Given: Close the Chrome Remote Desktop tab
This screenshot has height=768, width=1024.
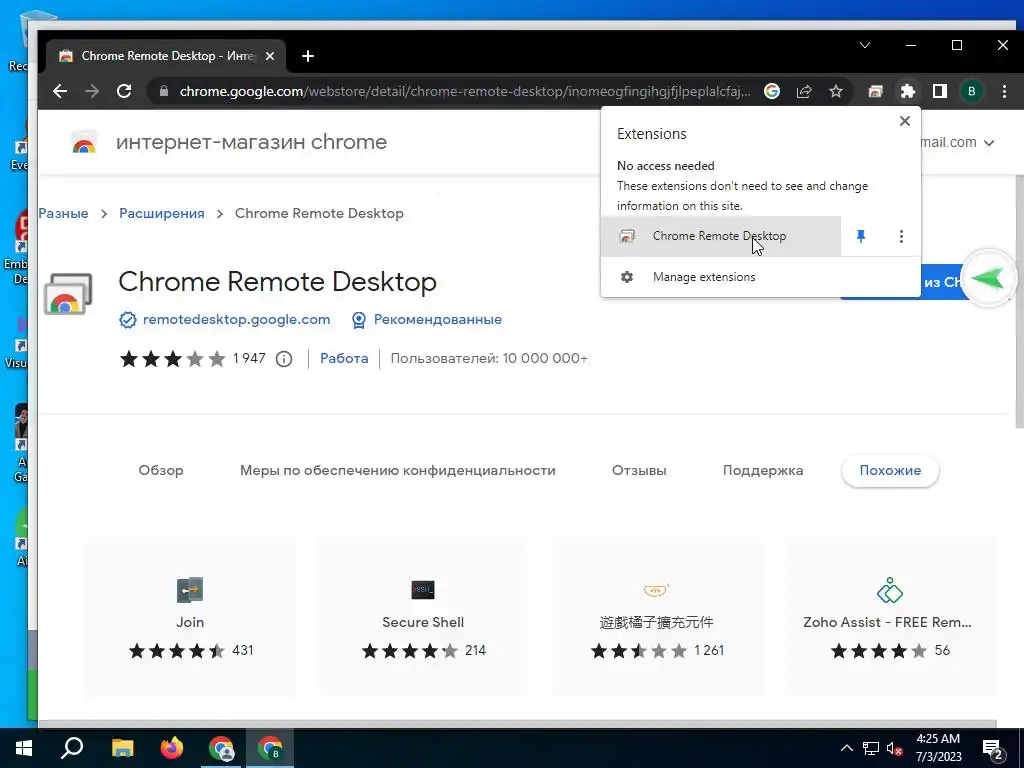Looking at the screenshot, I should pyautogui.click(x=270, y=56).
